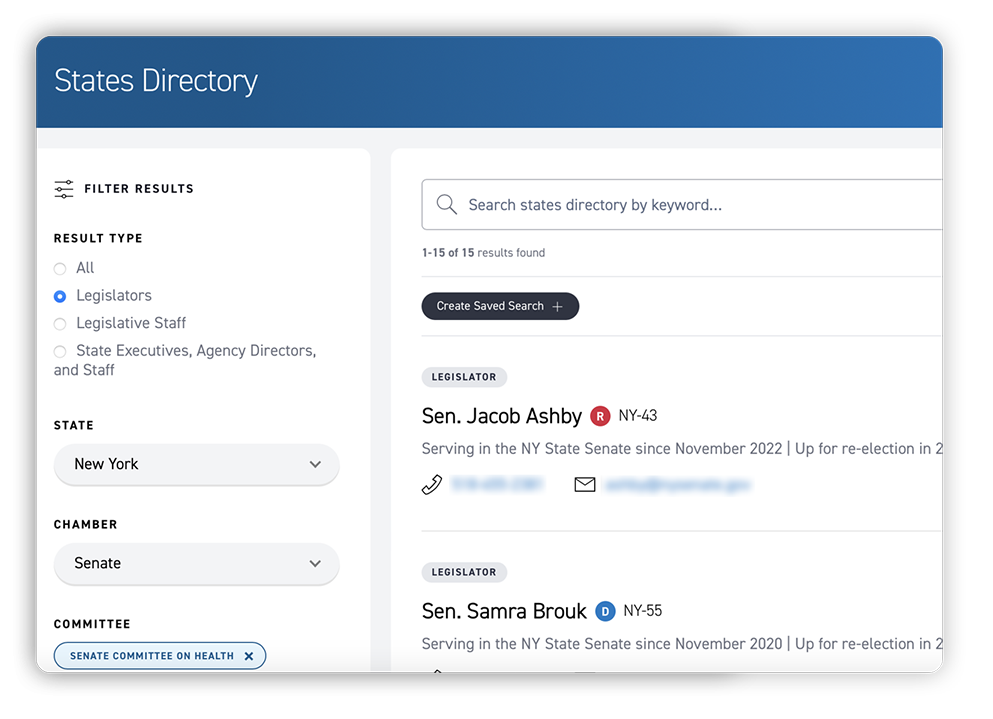Click the LEGISLATOR badge above Jacob Ashby
Image resolution: width=993 pixels, height=719 pixels.
(x=464, y=377)
